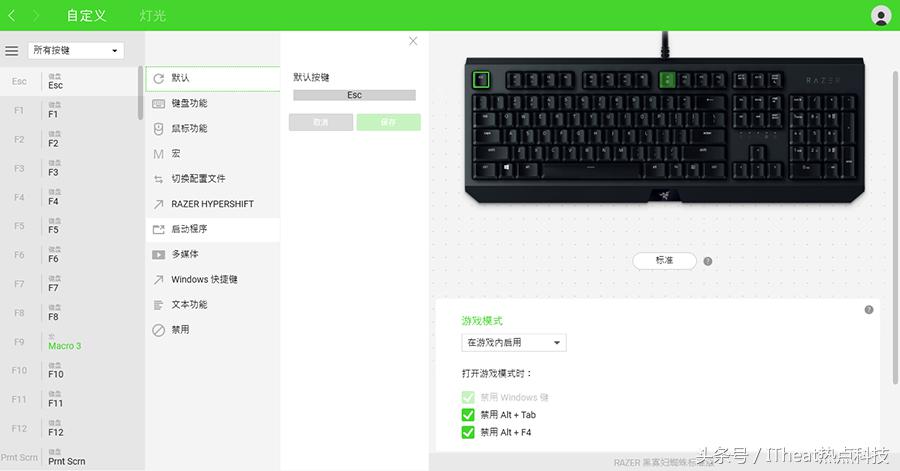Select 键盘功能 keyboard function icon
Image resolution: width=900 pixels, height=471 pixels.
[x=158, y=103]
